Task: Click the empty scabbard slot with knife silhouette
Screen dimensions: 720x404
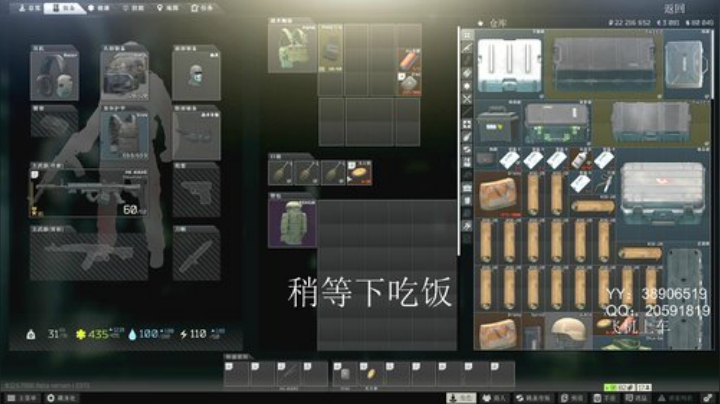Action: (x=196, y=256)
